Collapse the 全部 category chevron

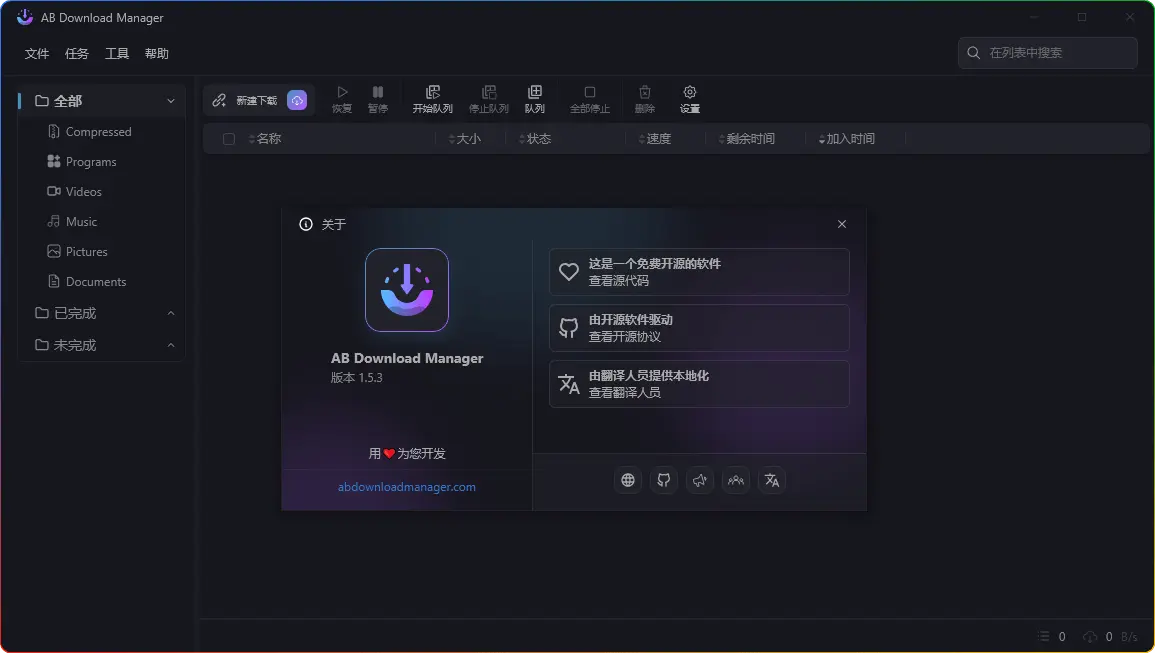tap(171, 101)
